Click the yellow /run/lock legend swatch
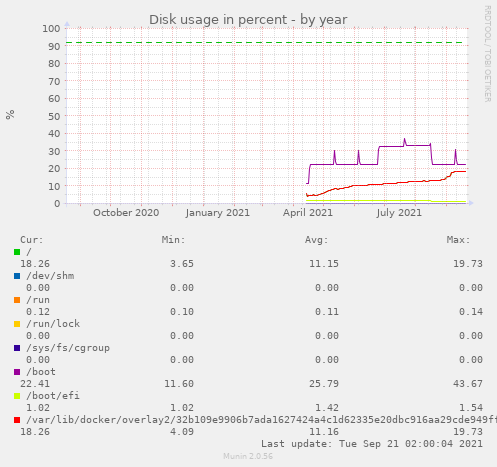Viewport: 497px width, 467px height. point(17,324)
